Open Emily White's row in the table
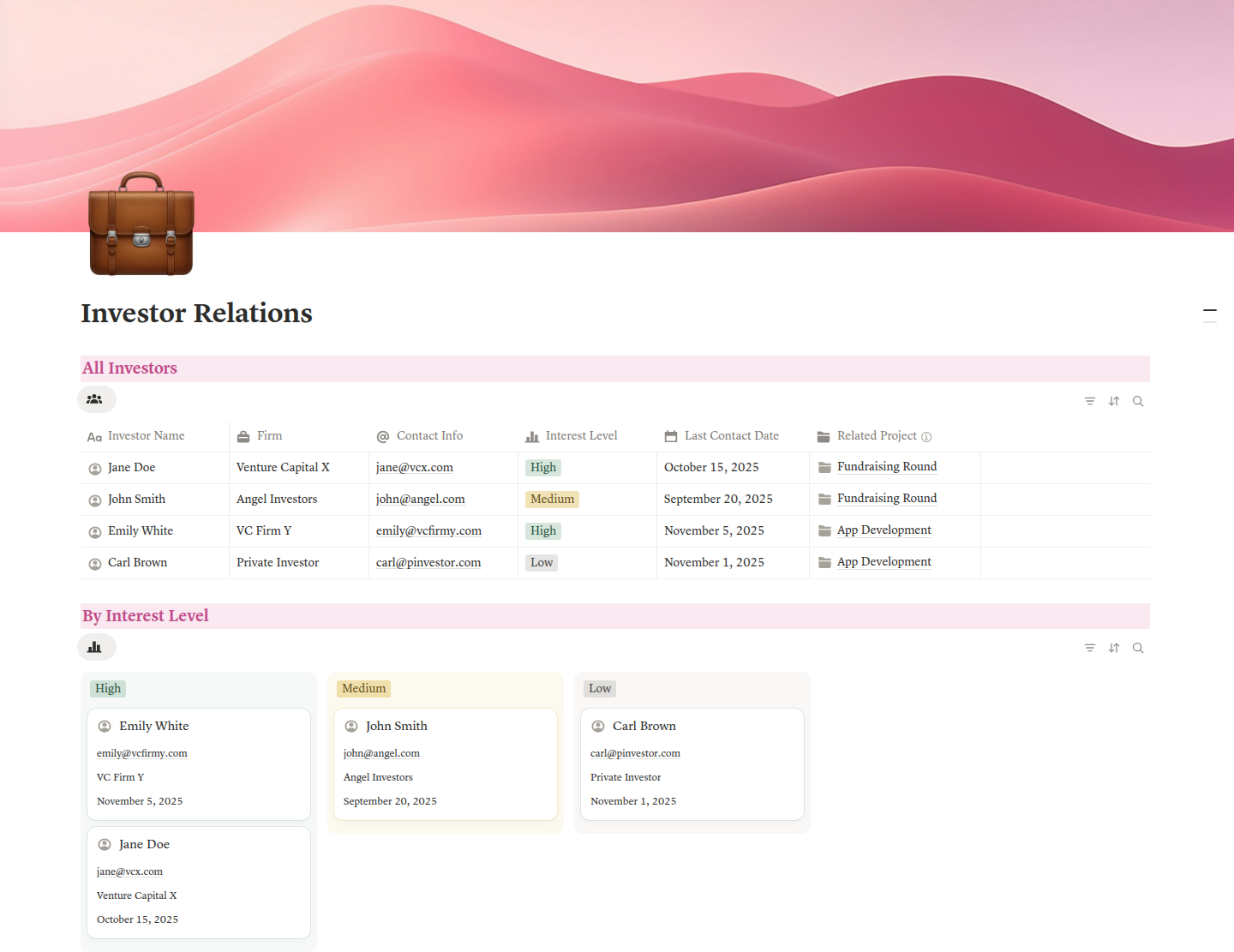 coord(141,531)
